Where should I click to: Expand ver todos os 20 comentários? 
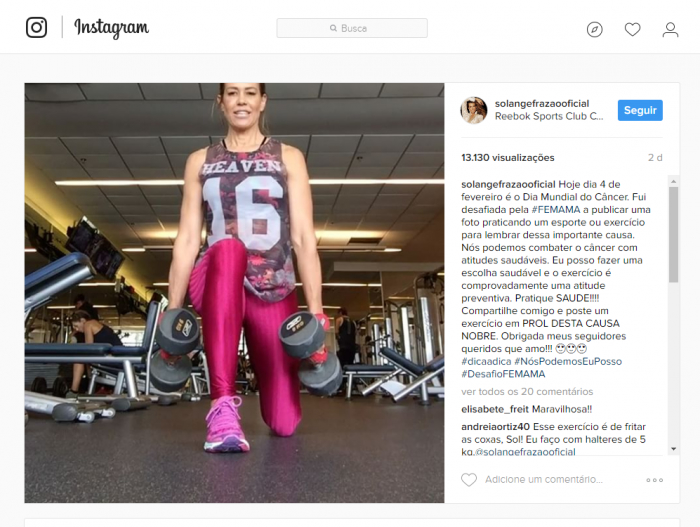click(527, 392)
